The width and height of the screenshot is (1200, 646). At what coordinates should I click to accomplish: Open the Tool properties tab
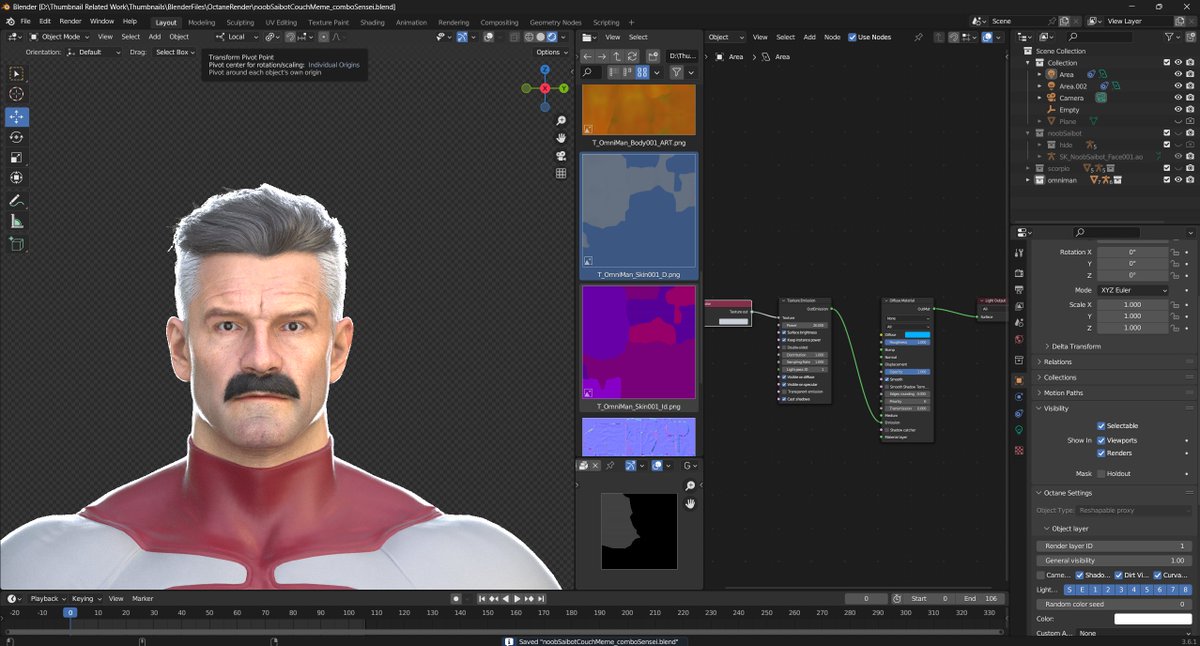click(1019, 254)
